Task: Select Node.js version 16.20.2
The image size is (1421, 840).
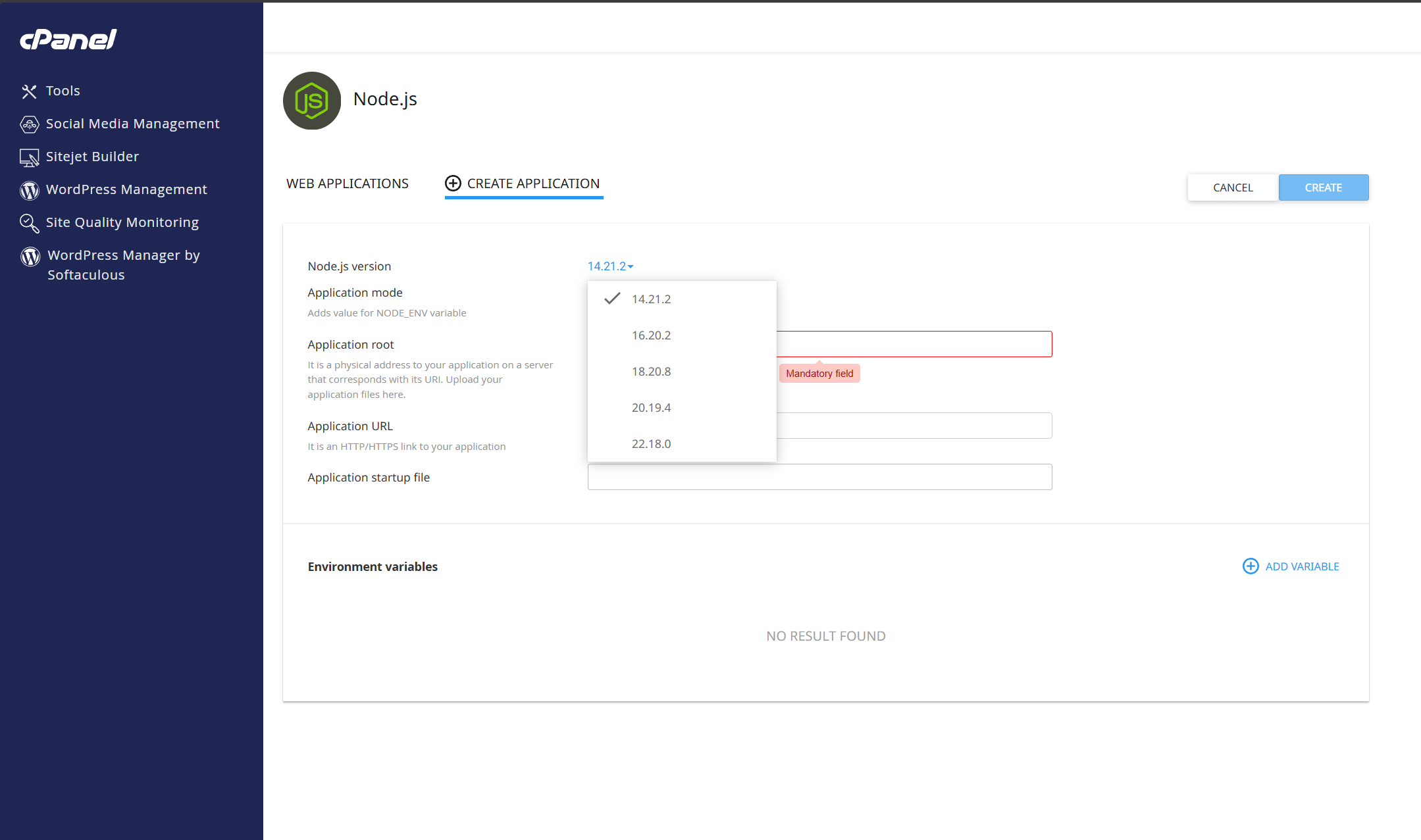Action: (x=651, y=335)
